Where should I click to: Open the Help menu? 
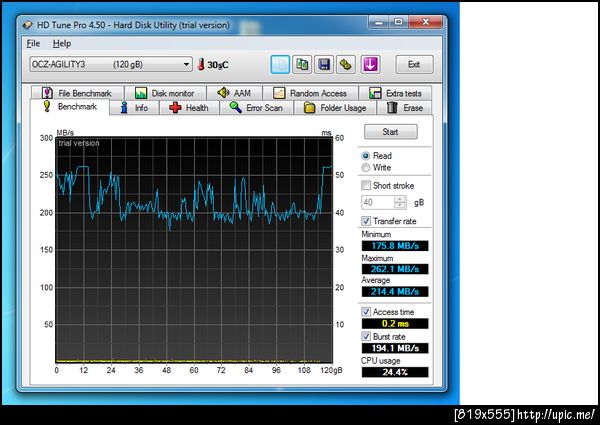(62, 44)
